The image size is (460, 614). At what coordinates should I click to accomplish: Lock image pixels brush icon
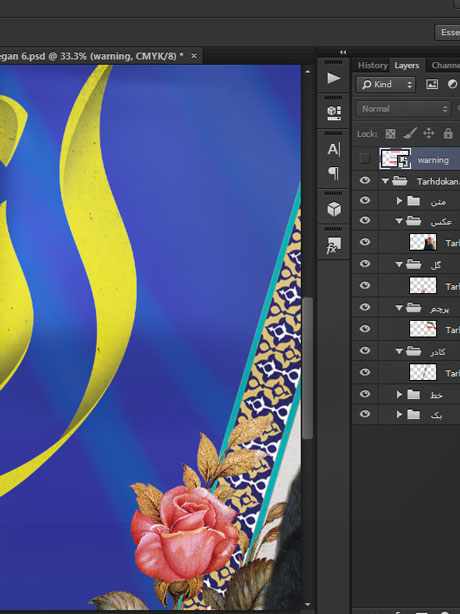pyautogui.click(x=409, y=134)
